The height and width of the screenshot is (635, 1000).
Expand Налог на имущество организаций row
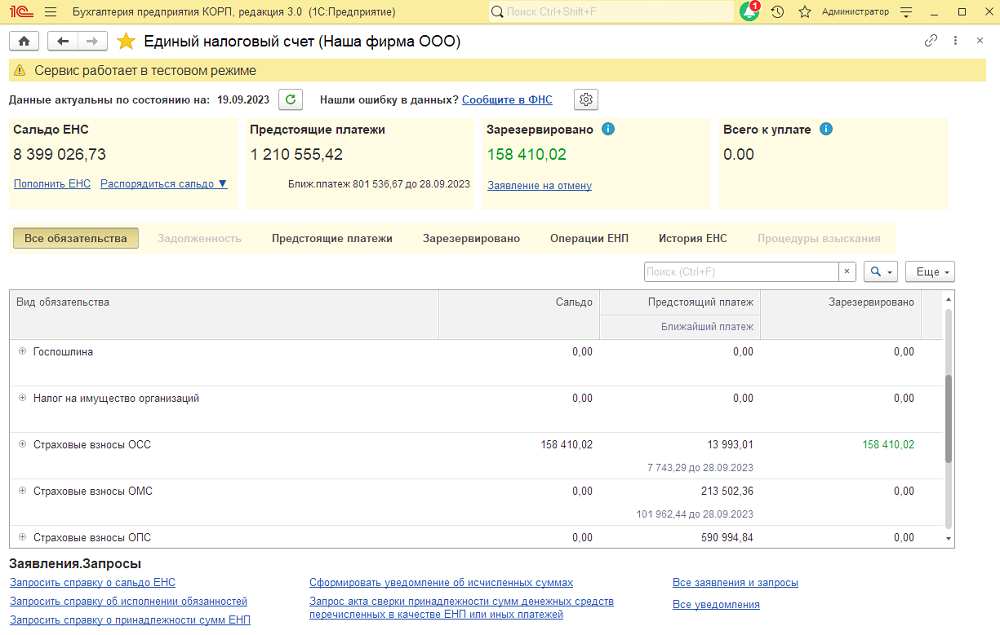pos(23,398)
